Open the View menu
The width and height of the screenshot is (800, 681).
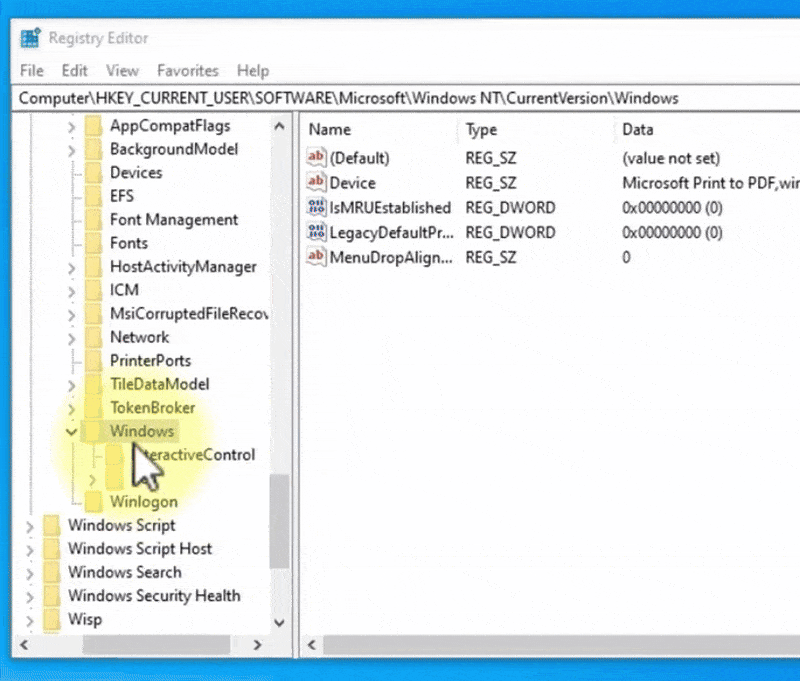[x=122, y=70]
